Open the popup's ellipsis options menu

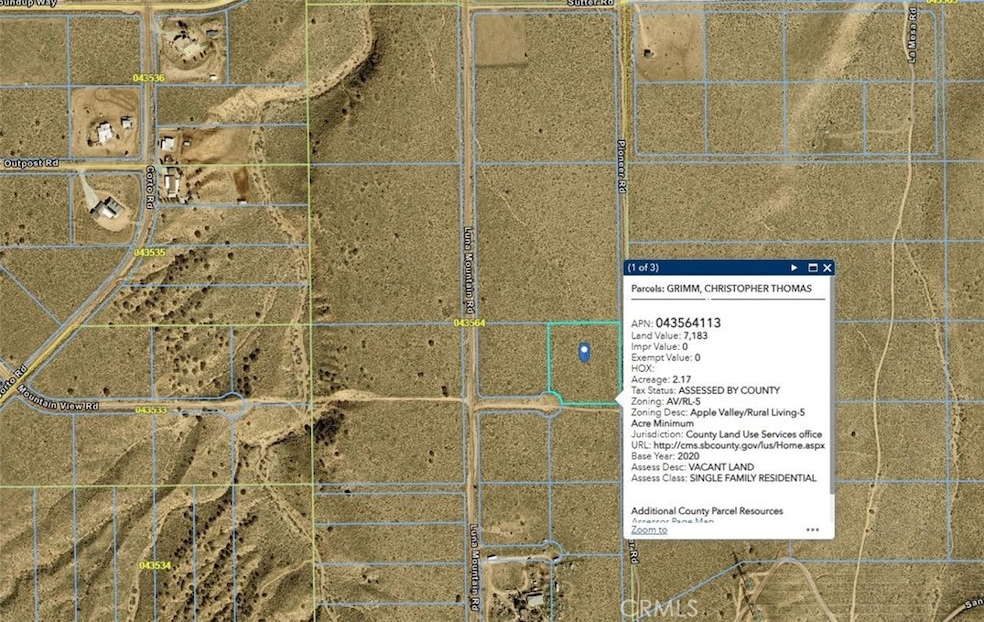click(812, 530)
